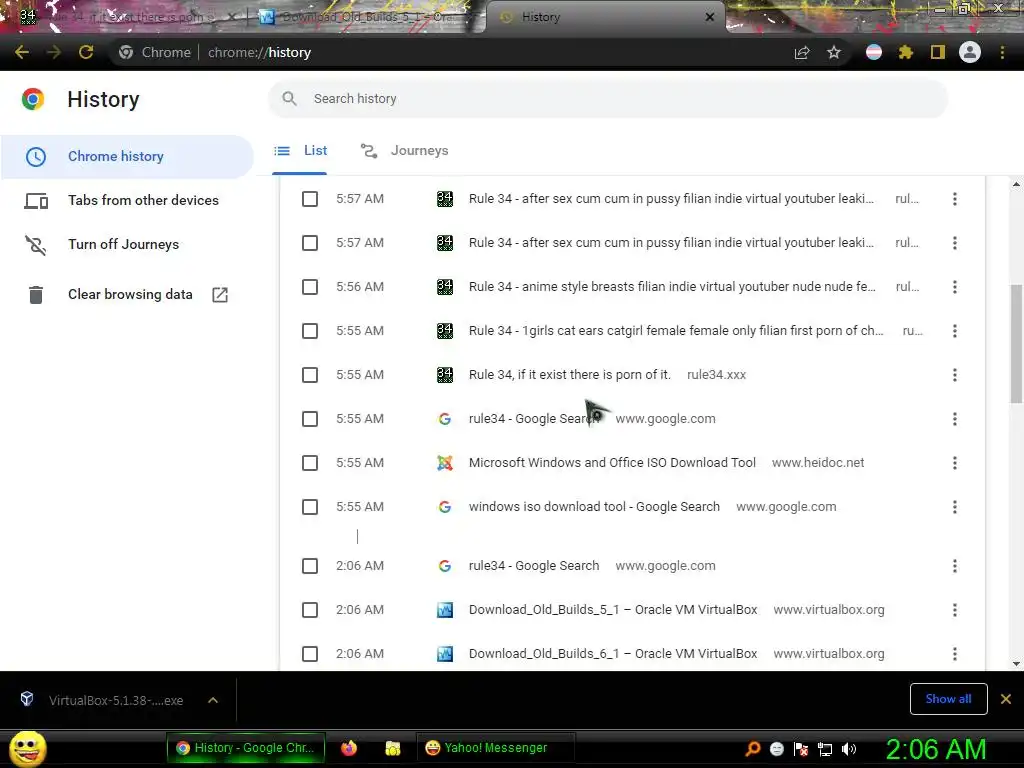Open the profile avatar menu
This screenshot has height=768, width=1024.
pos(970,52)
